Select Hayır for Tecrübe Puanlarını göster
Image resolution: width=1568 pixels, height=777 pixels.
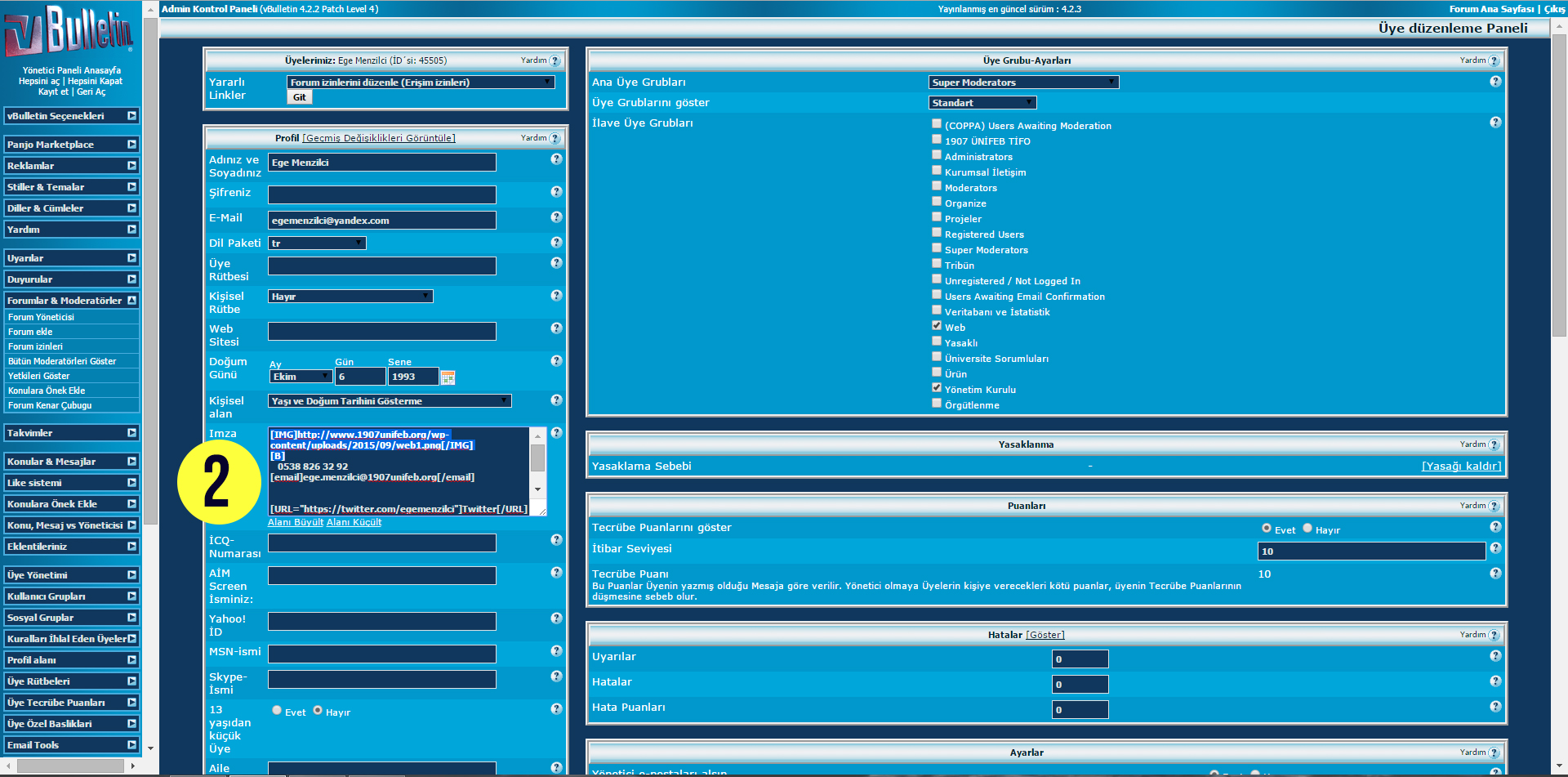pos(1307,528)
